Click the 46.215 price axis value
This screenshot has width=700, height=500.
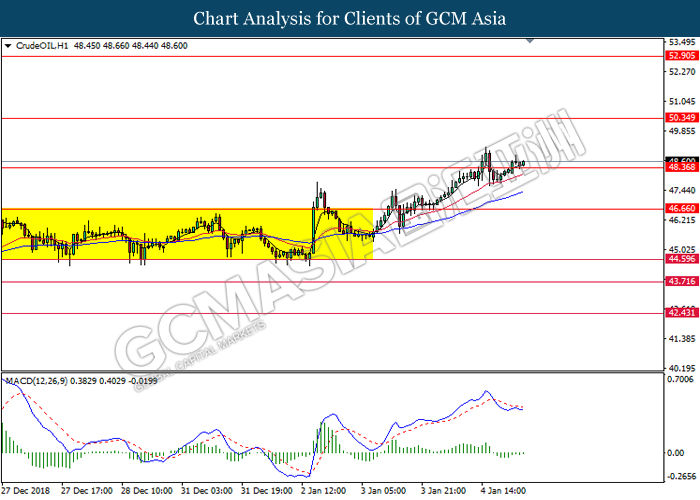682,220
